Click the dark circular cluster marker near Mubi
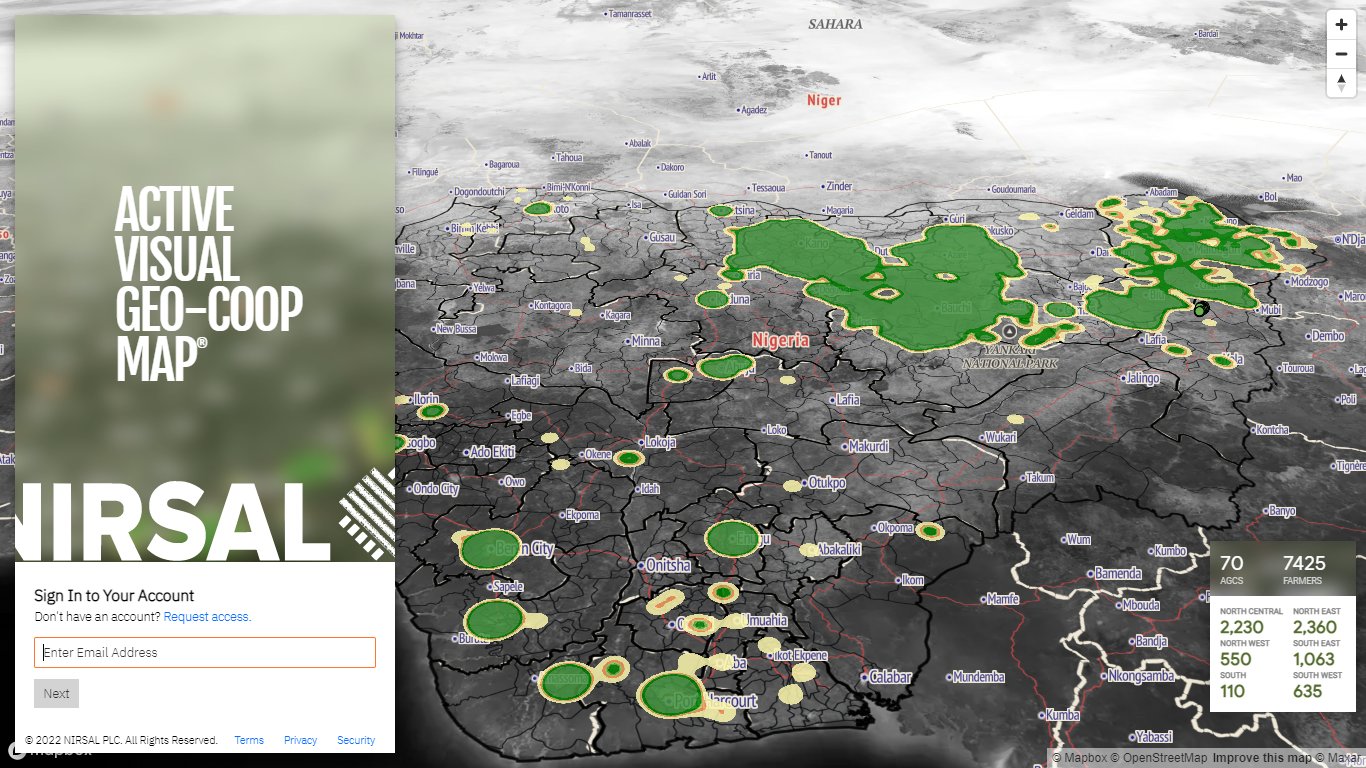This screenshot has width=1366, height=768. tap(1199, 309)
